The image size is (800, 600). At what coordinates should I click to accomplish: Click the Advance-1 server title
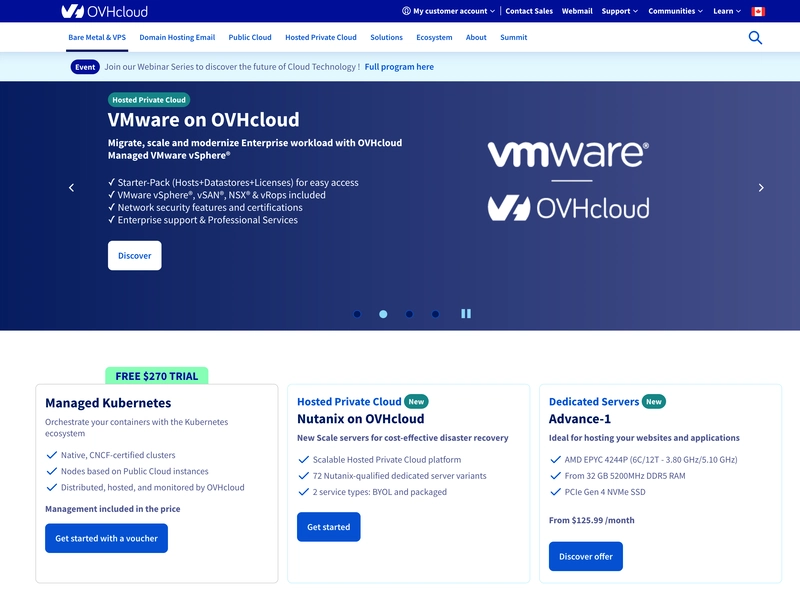[x=580, y=419]
